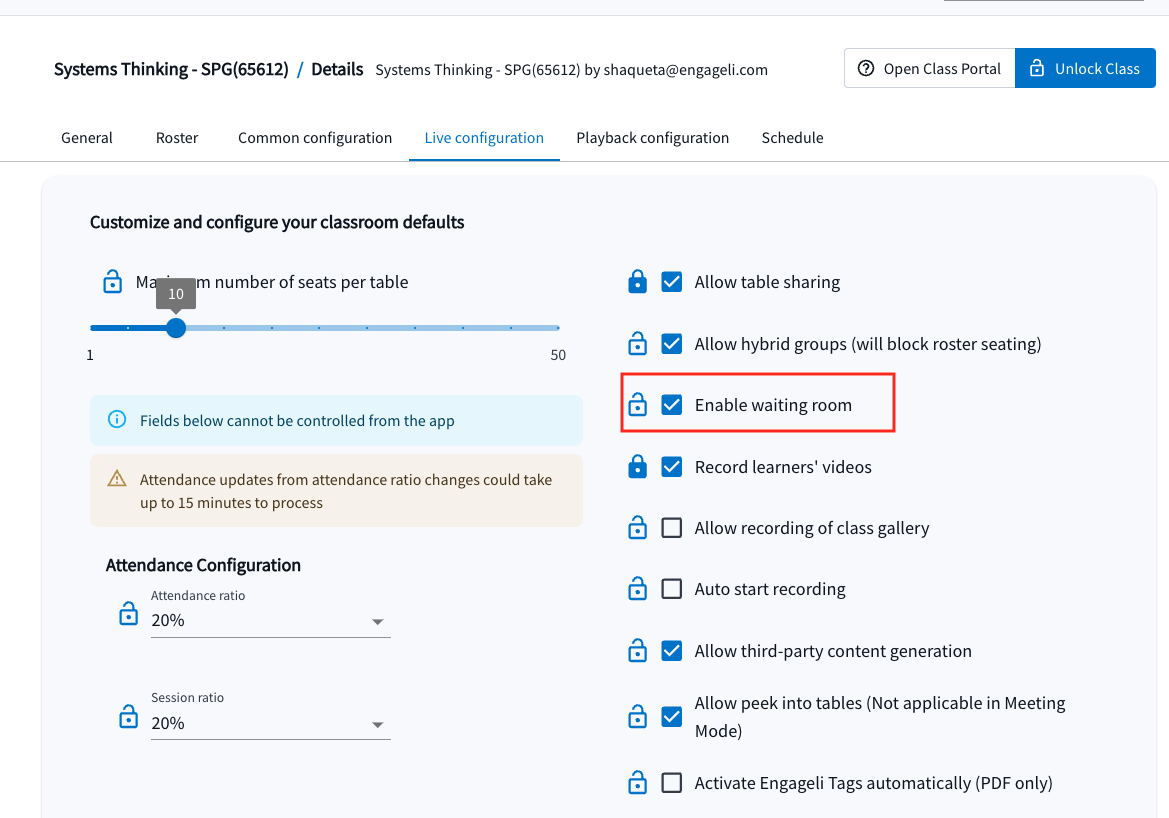The width and height of the screenshot is (1169, 818).
Task: Toggle lock for third-party content generation
Action: tap(637, 651)
